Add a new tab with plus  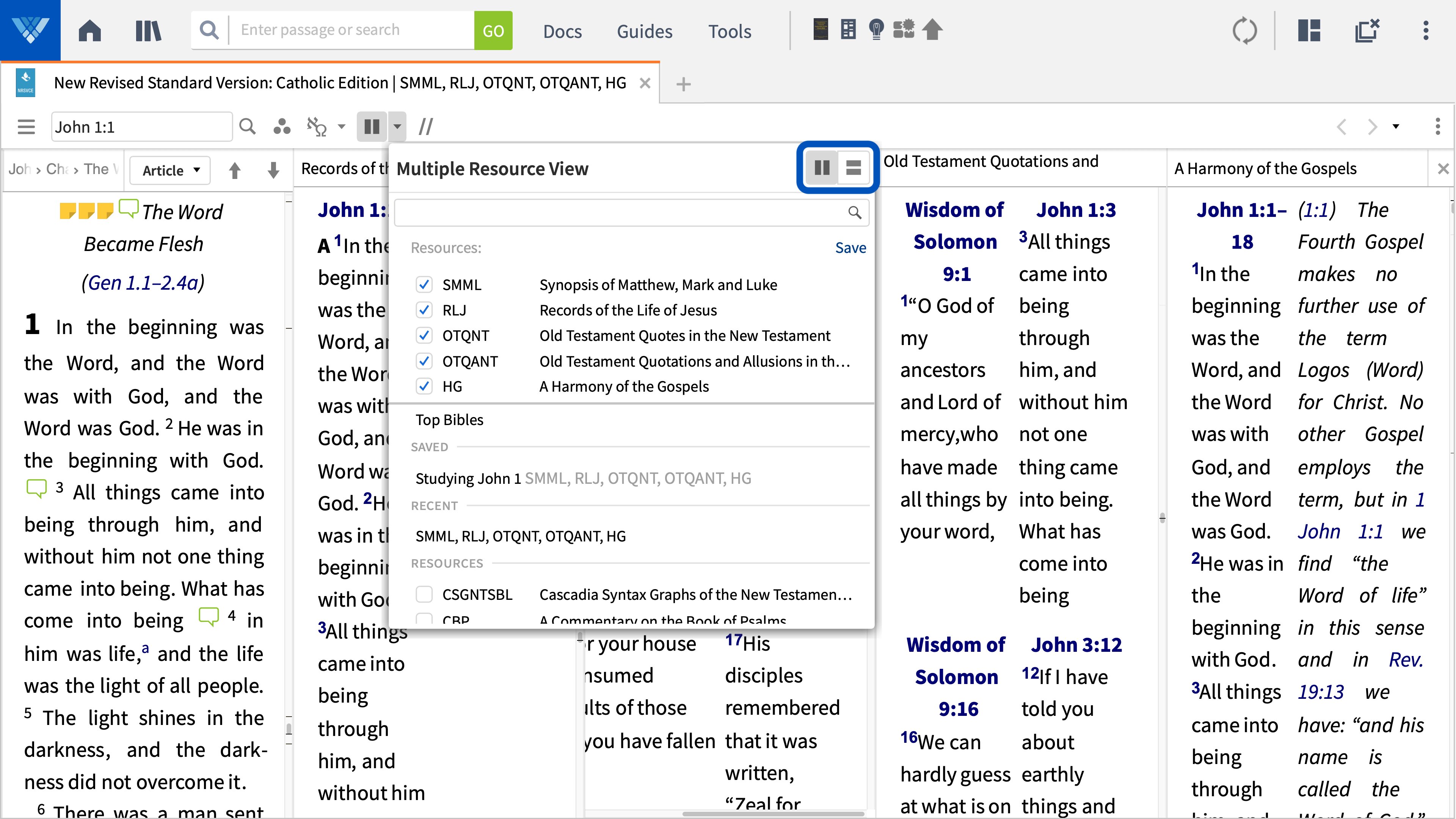[x=683, y=84]
